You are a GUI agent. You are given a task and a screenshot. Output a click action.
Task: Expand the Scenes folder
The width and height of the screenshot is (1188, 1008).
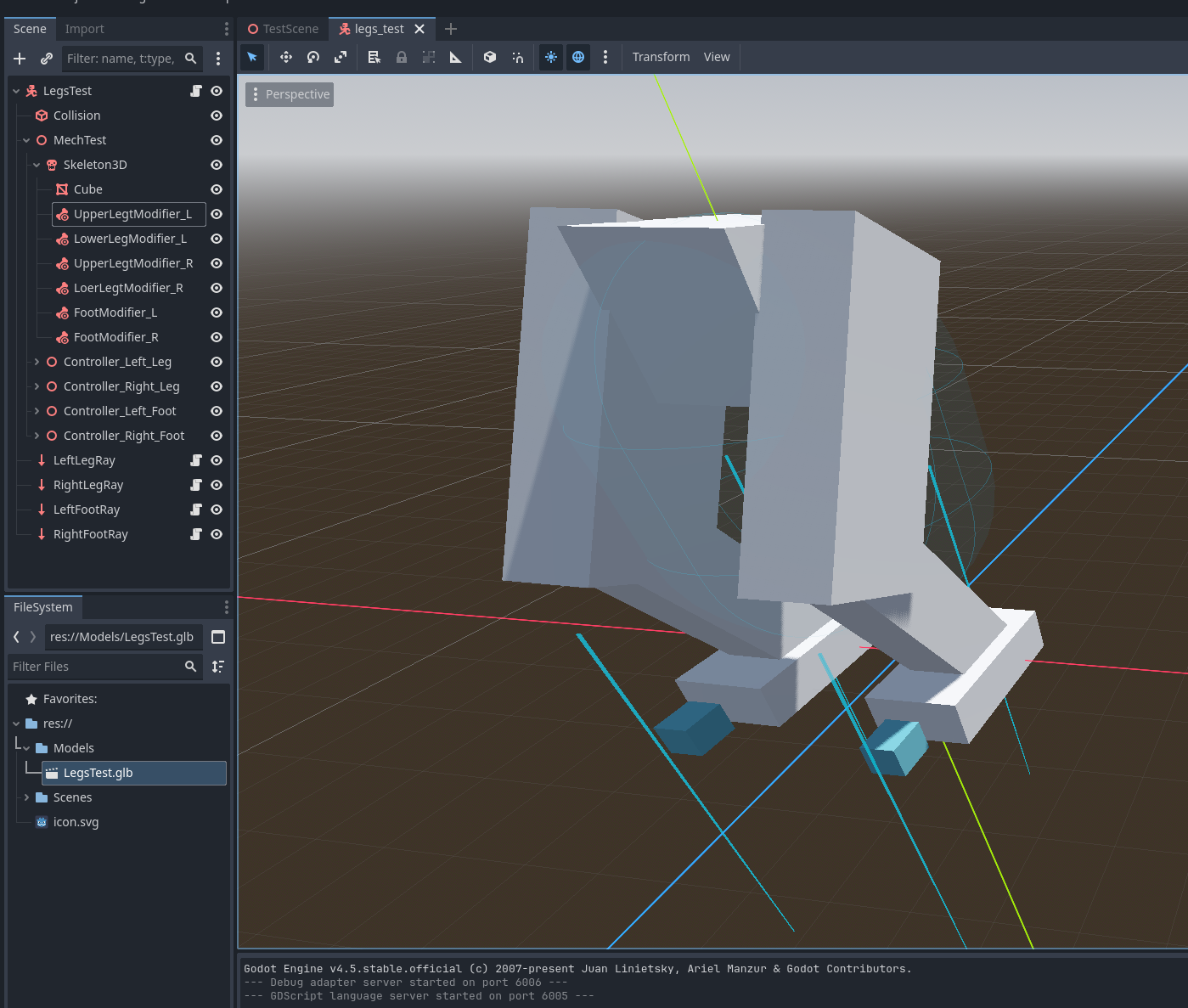26,797
